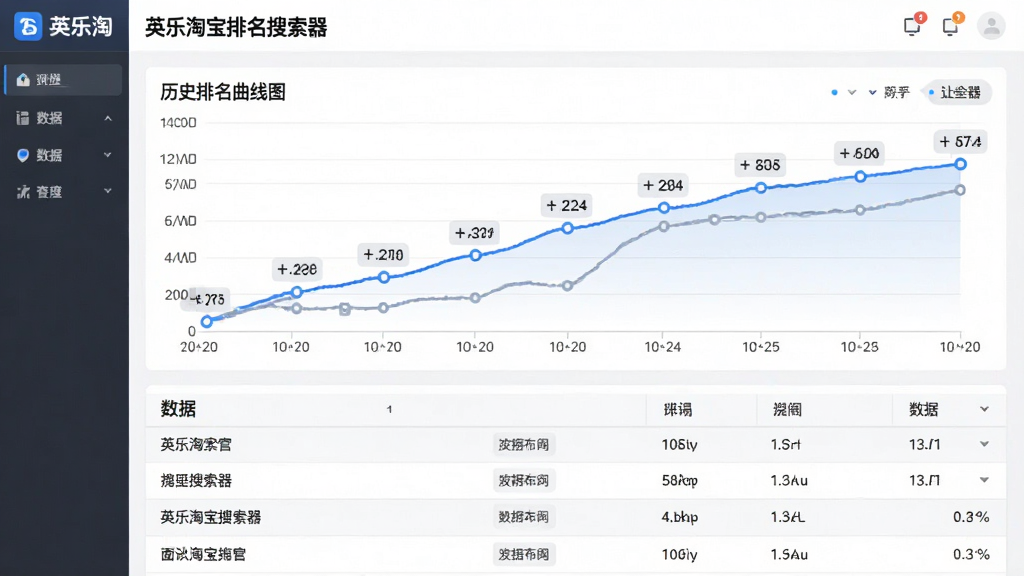Expand the second 数据 sidebar menu
Viewport: 1024px width, 576px height.
pyautogui.click(x=108, y=155)
